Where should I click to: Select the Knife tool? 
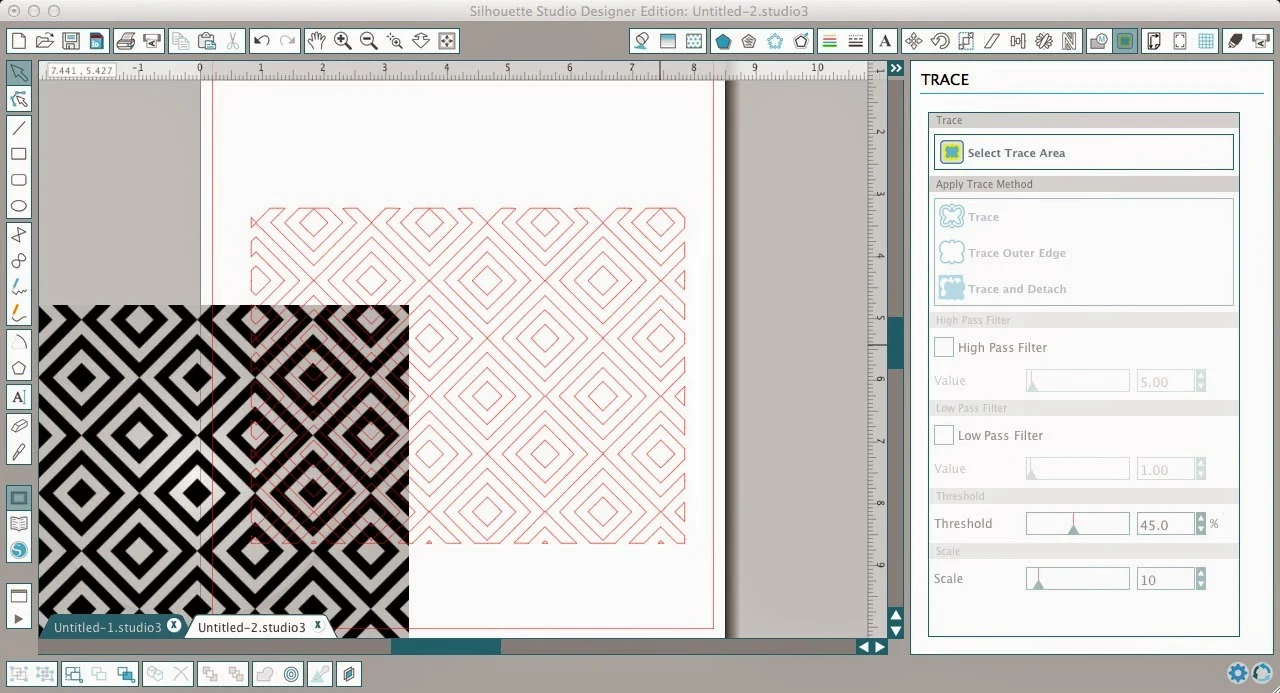tap(17, 452)
